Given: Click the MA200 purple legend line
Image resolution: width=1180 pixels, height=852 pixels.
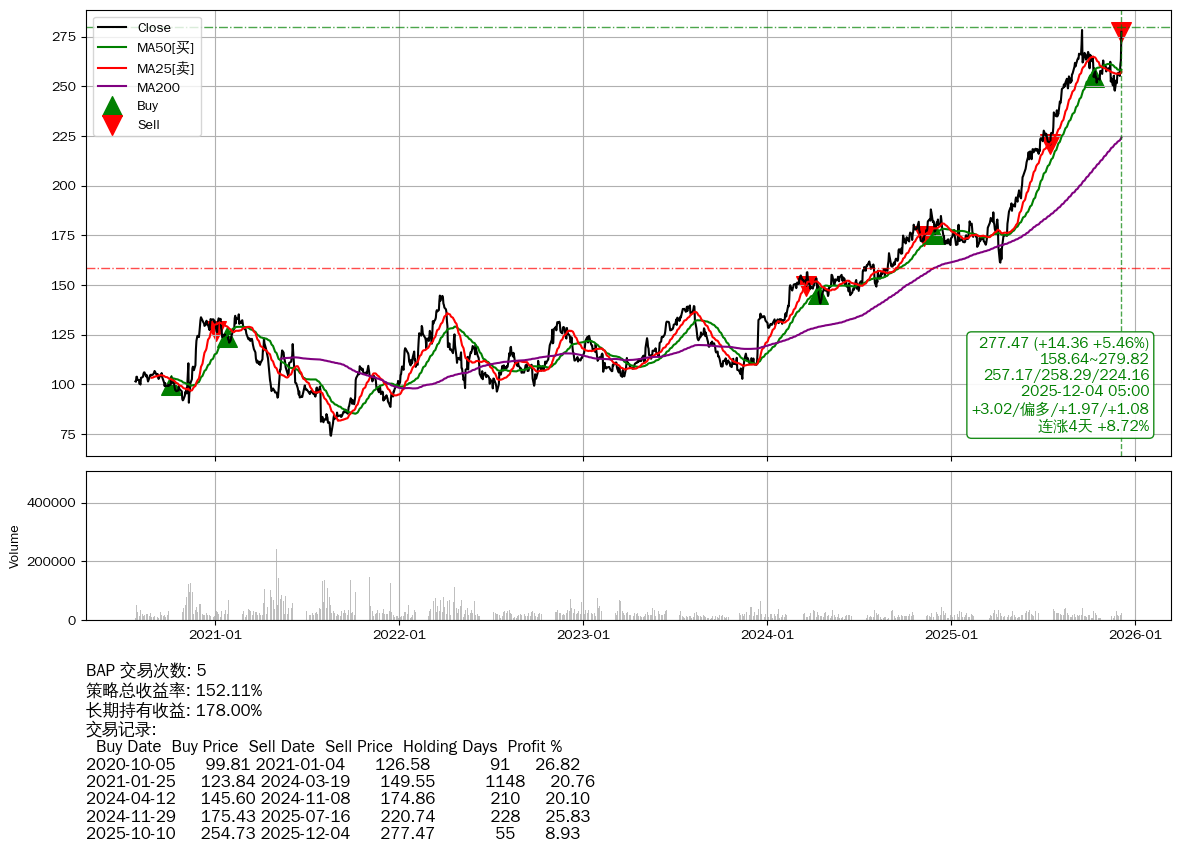Looking at the screenshot, I should pyautogui.click(x=113, y=88).
